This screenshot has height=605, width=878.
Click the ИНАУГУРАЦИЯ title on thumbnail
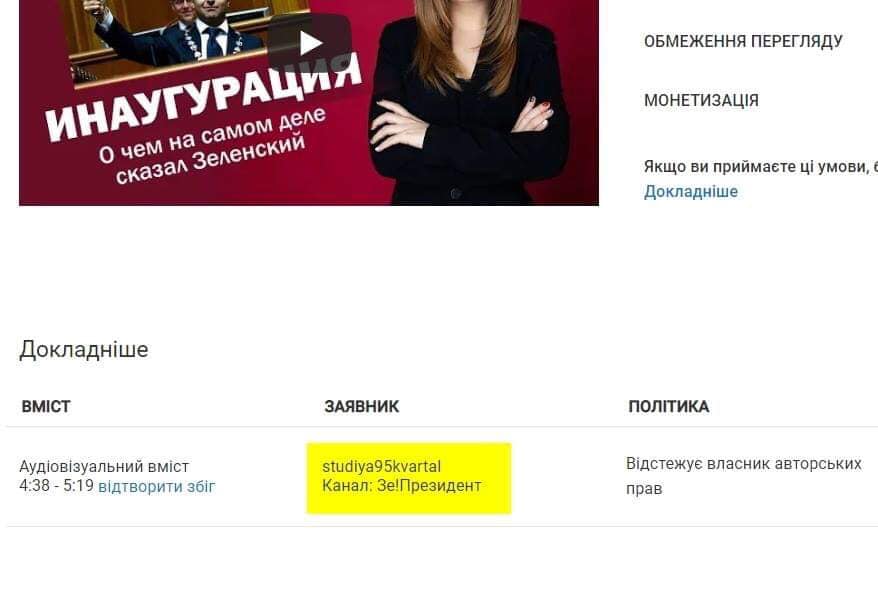click(x=203, y=99)
